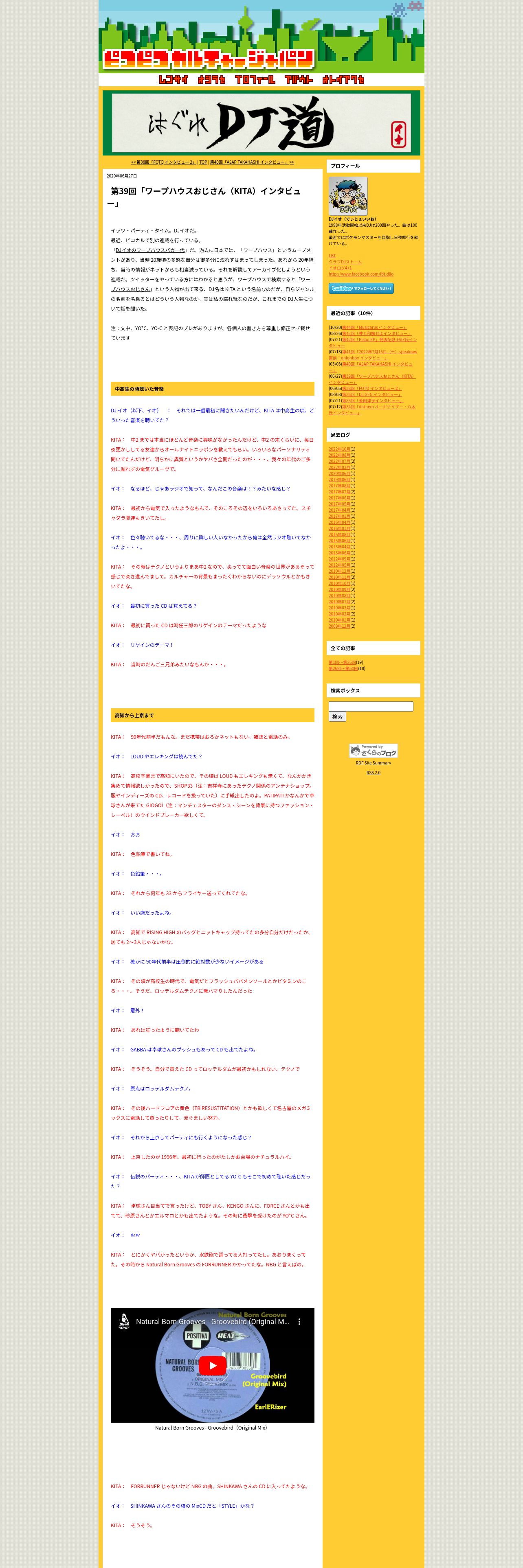Open recent article 第41回 onionboy インタビュー
The height and width of the screenshot is (1568, 523).
373,355
